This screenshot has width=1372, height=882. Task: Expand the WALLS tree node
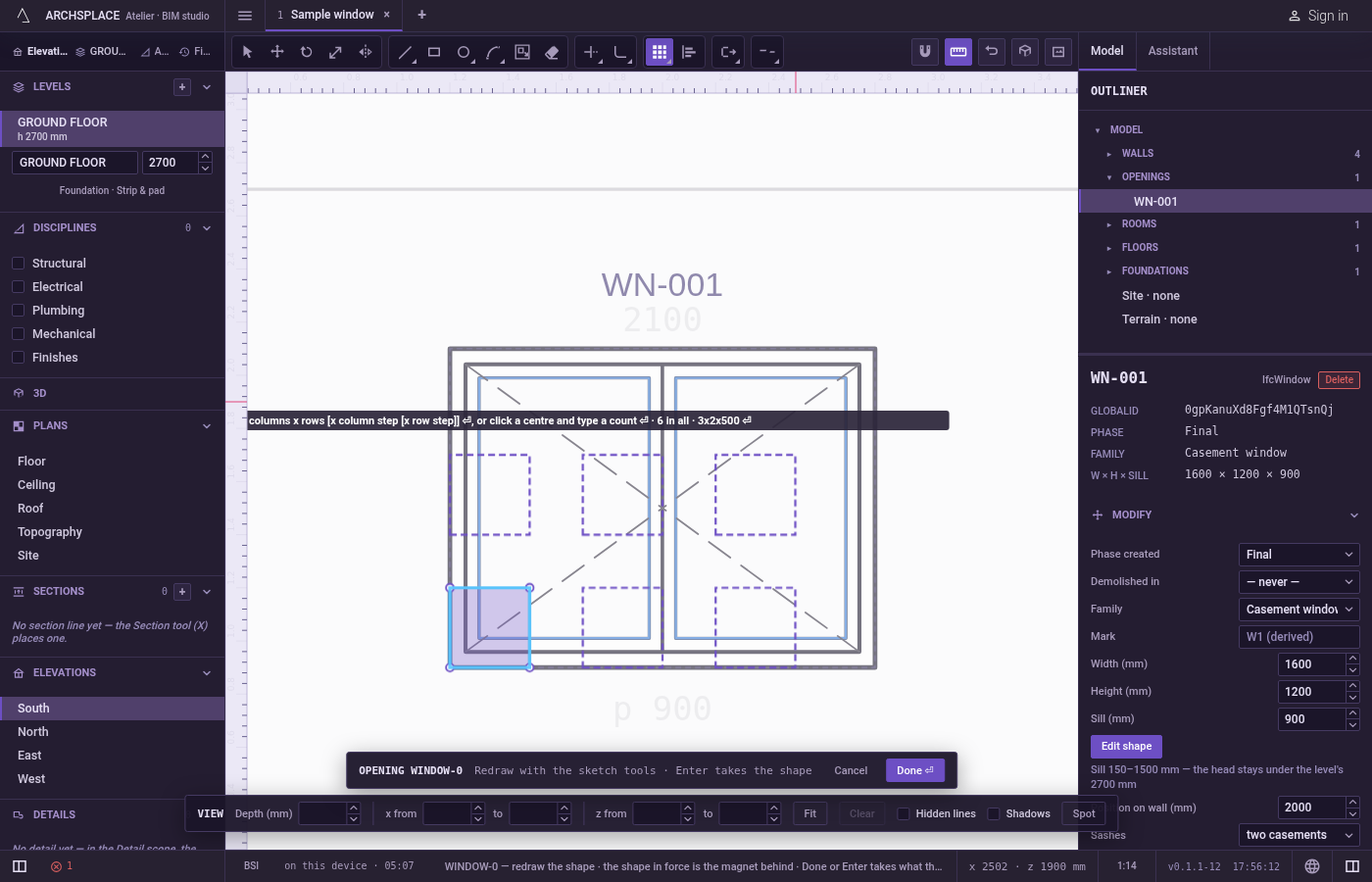tap(1109, 154)
